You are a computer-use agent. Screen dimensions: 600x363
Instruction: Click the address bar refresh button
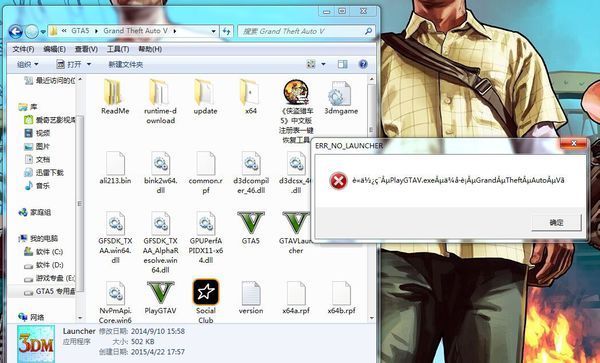[227, 31]
